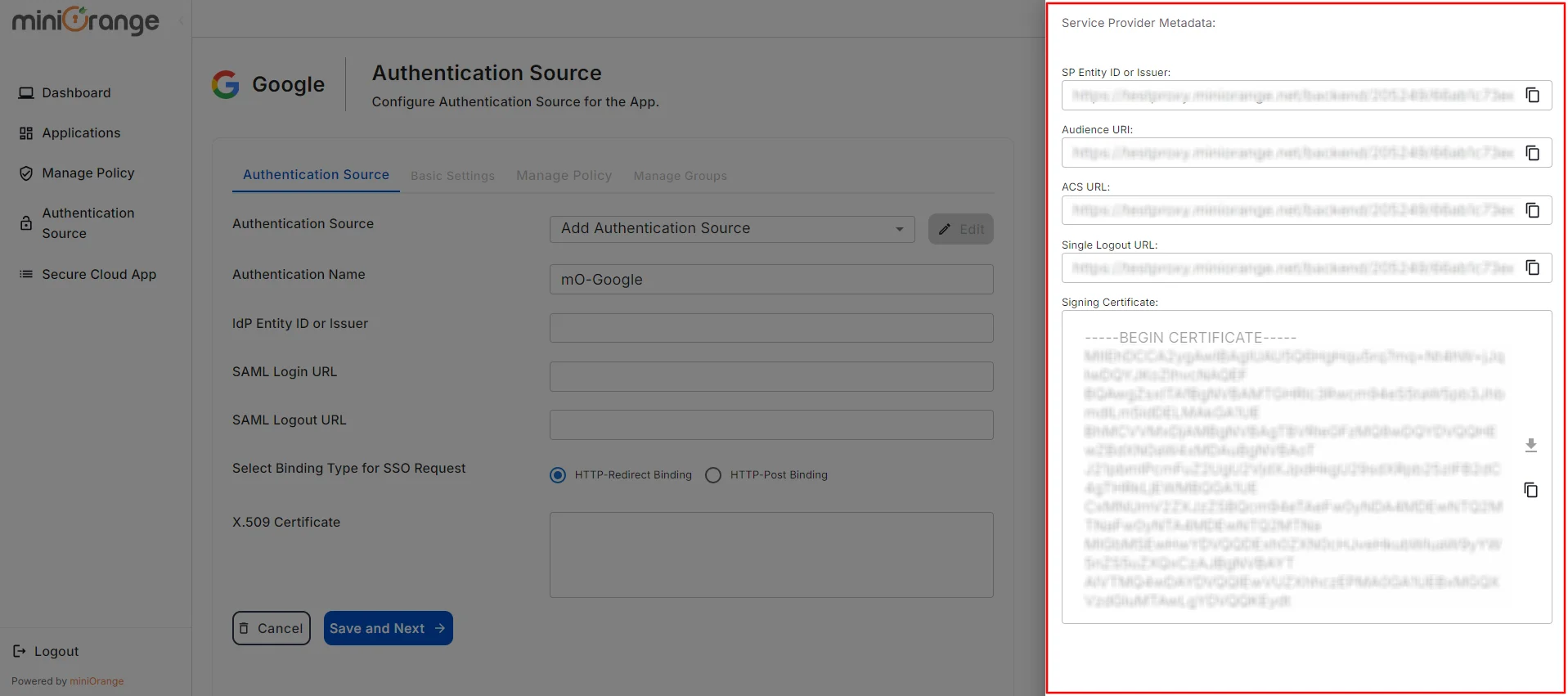The height and width of the screenshot is (696, 1568).
Task: Open the miniOrange powered-by link
Action: [x=97, y=681]
